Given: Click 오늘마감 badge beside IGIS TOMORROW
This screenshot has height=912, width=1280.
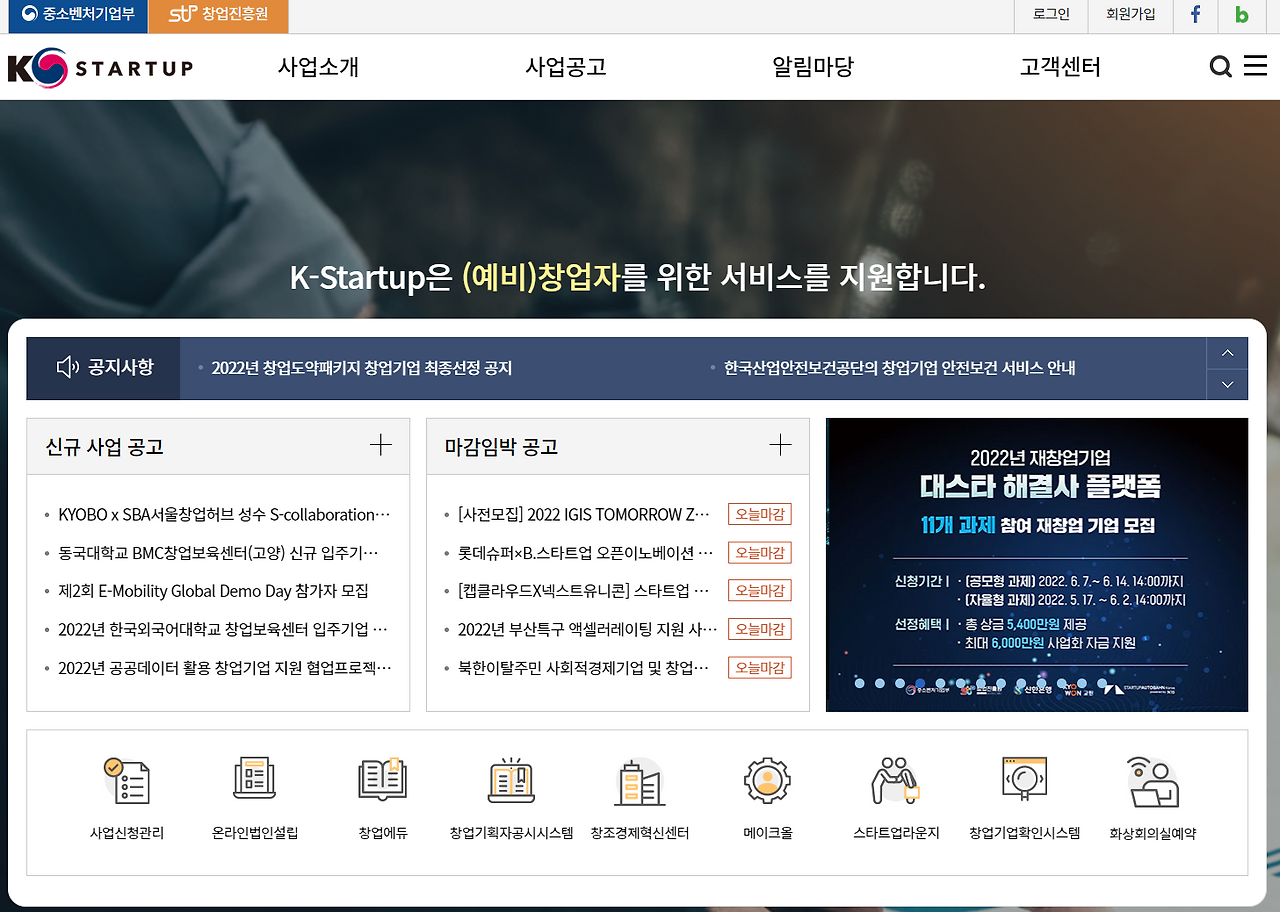Looking at the screenshot, I should click(x=759, y=515).
